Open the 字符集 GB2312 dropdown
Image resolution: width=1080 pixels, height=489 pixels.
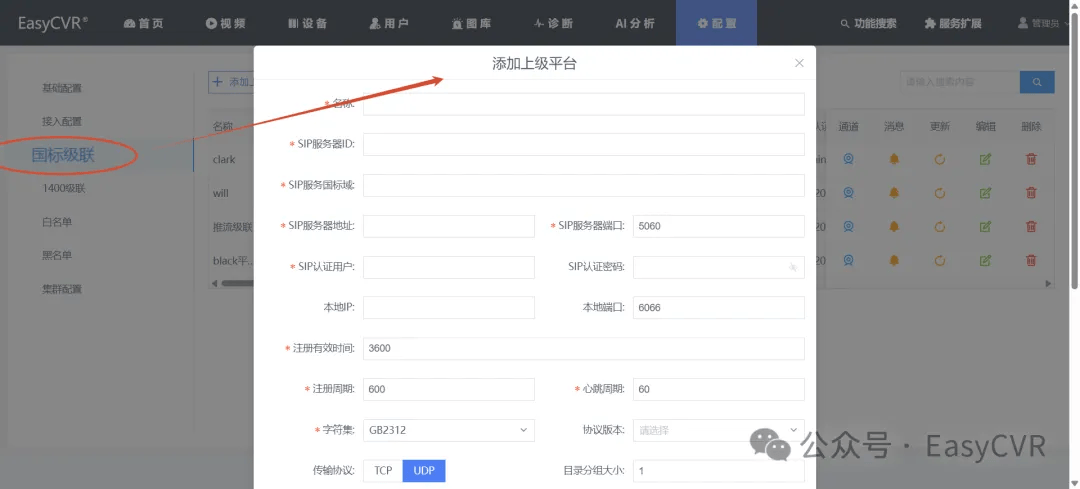pyautogui.click(x=449, y=430)
